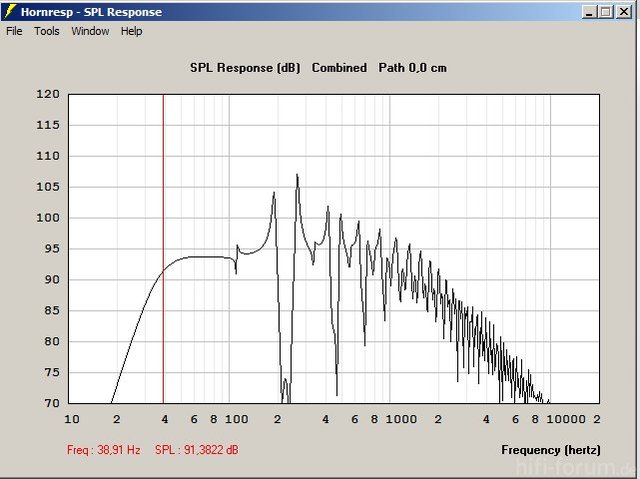Click the 'Combined' label above the chart
640x479 pixels.
tap(339, 68)
